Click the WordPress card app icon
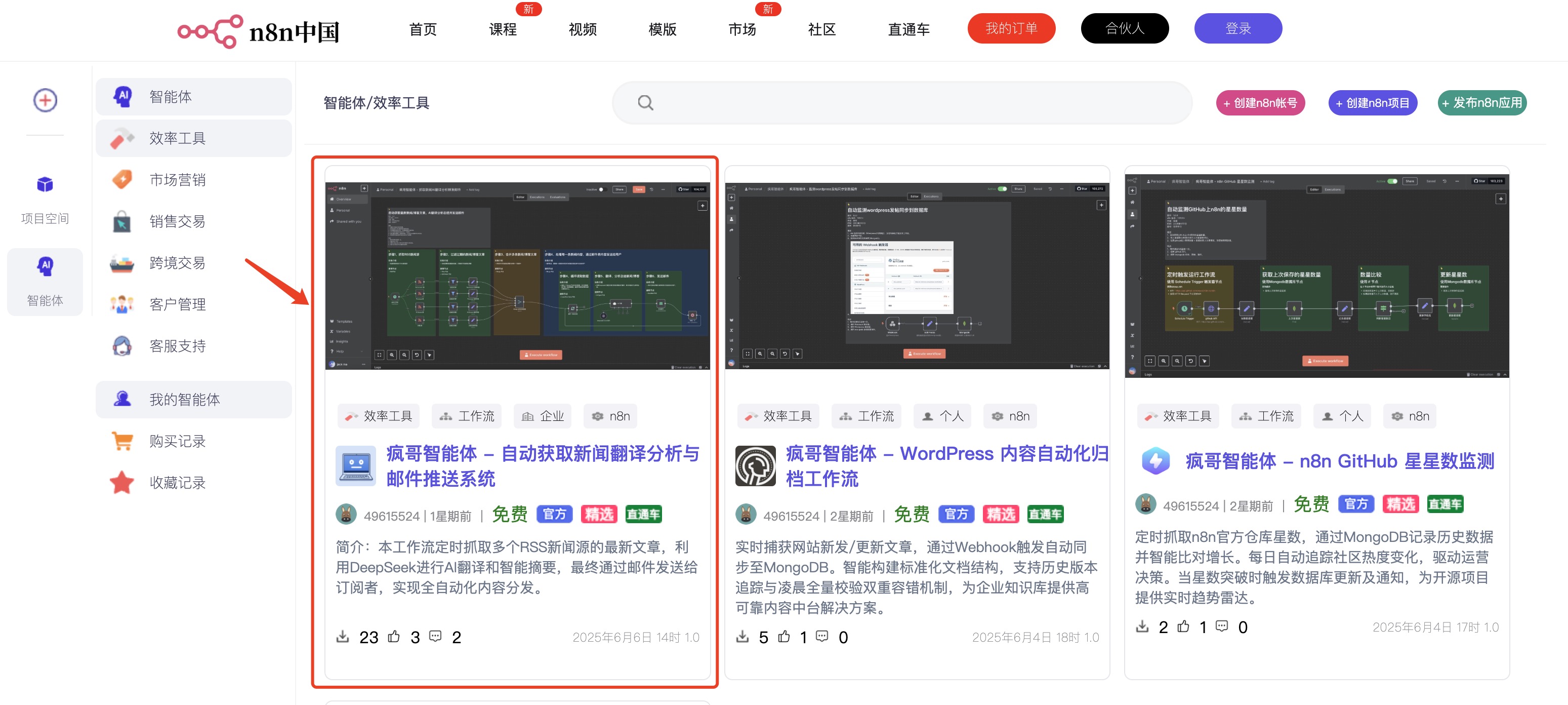Viewport: 1568px width, 705px height. tap(755, 465)
